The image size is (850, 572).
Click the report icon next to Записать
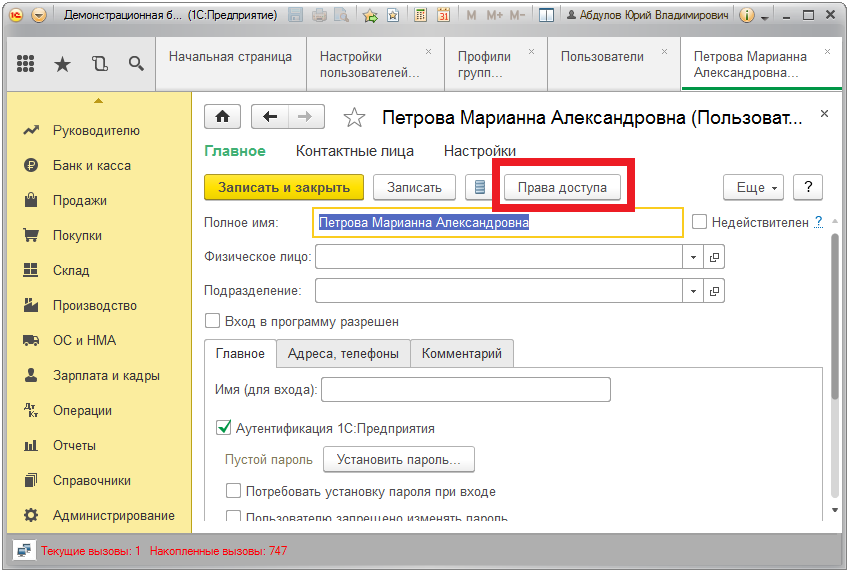(x=480, y=187)
